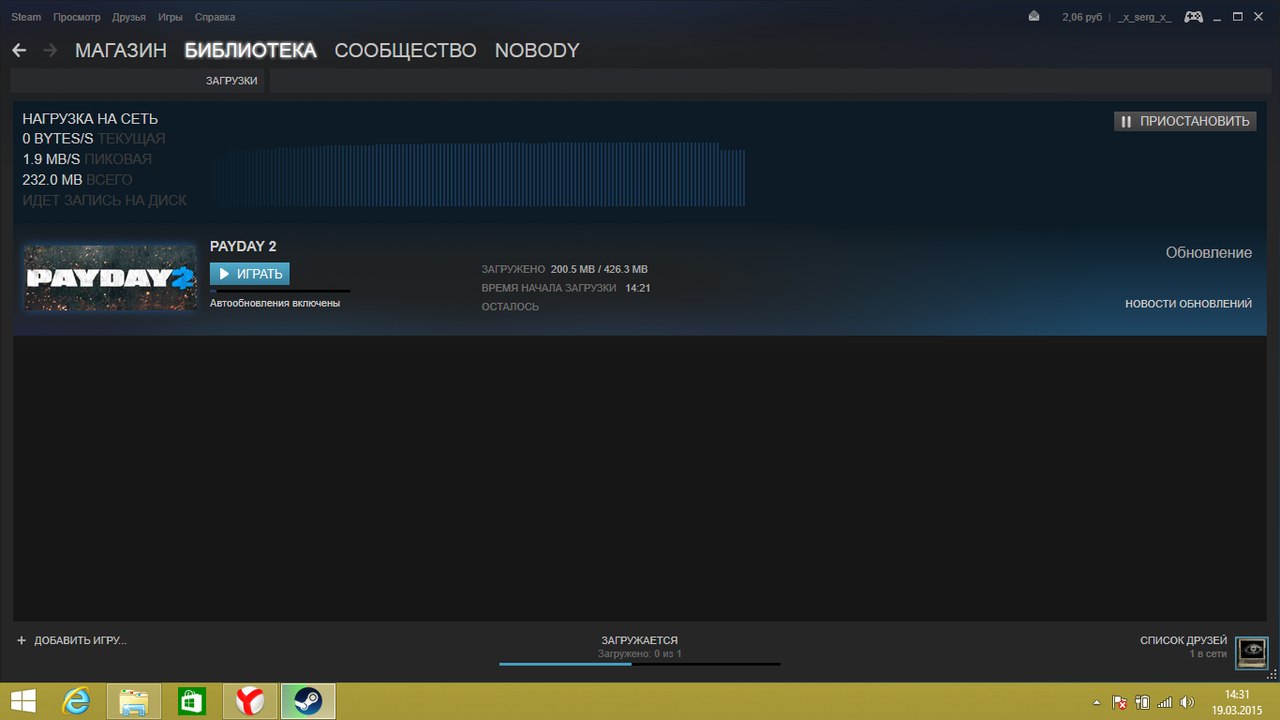The width and height of the screenshot is (1280, 720).
Task: Open the Windows Start button
Action: pos(23,702)
